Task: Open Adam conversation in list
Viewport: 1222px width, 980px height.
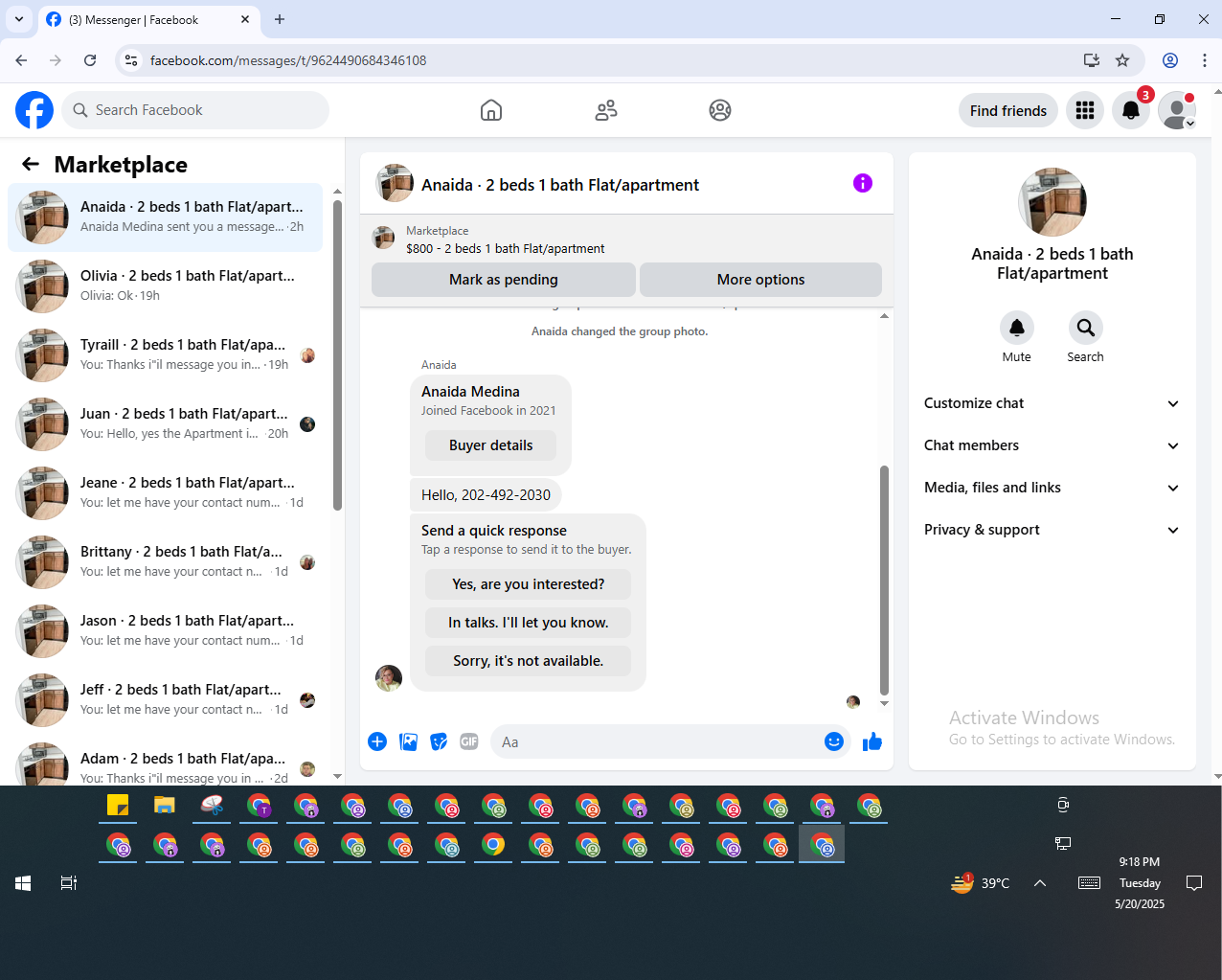Action: 165,763
